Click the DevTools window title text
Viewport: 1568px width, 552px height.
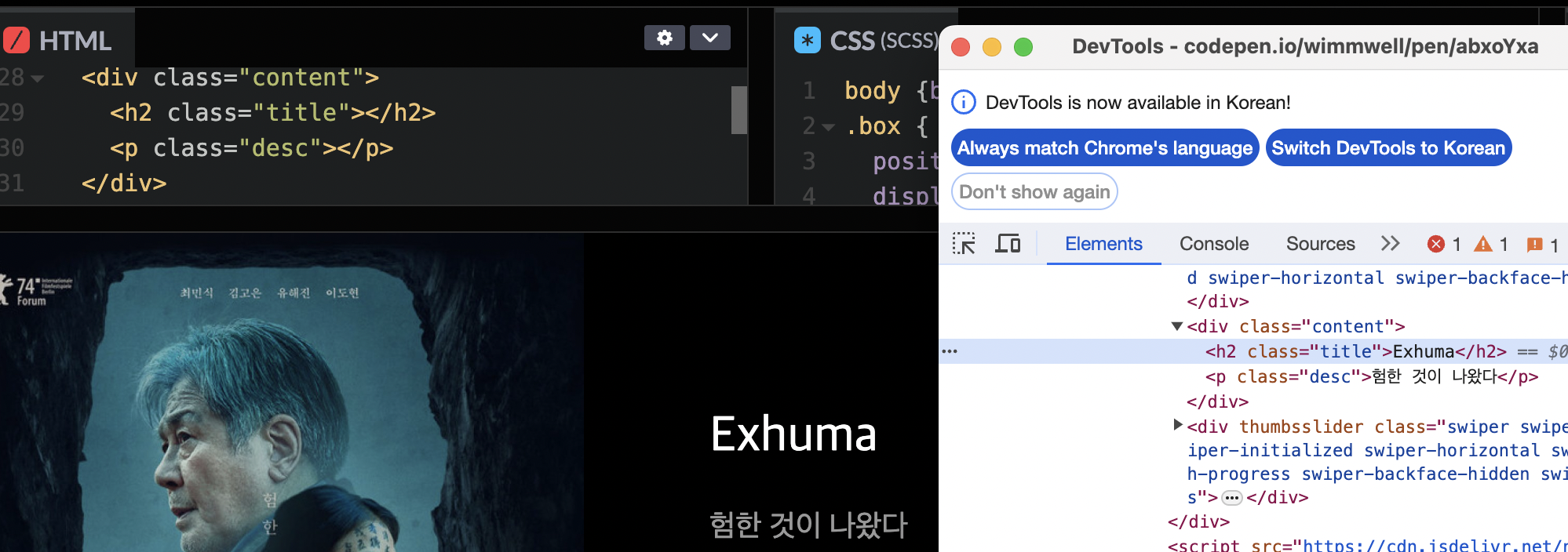(x=1305, y=46)
